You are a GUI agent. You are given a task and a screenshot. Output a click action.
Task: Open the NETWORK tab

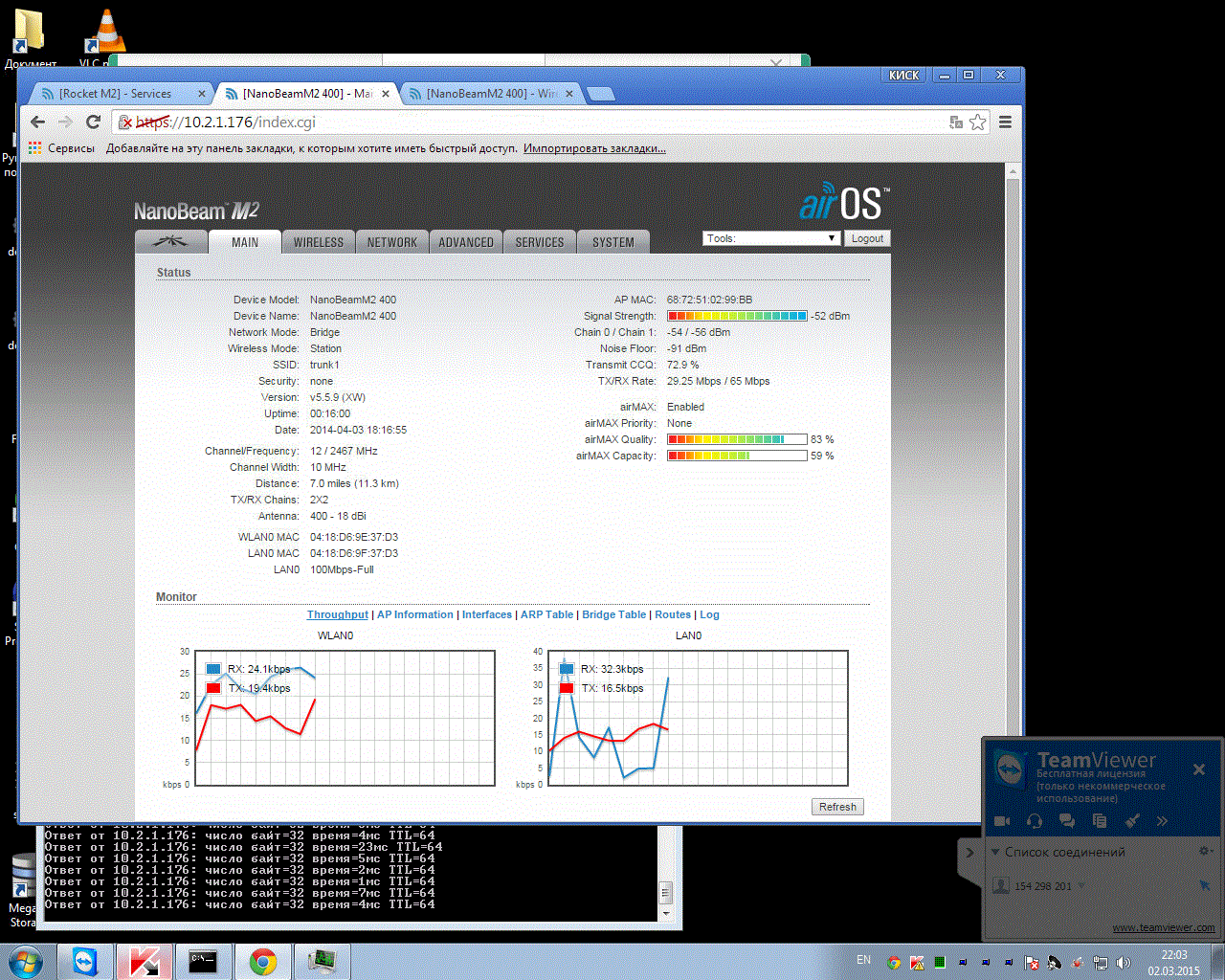click(x=392, y=242)
